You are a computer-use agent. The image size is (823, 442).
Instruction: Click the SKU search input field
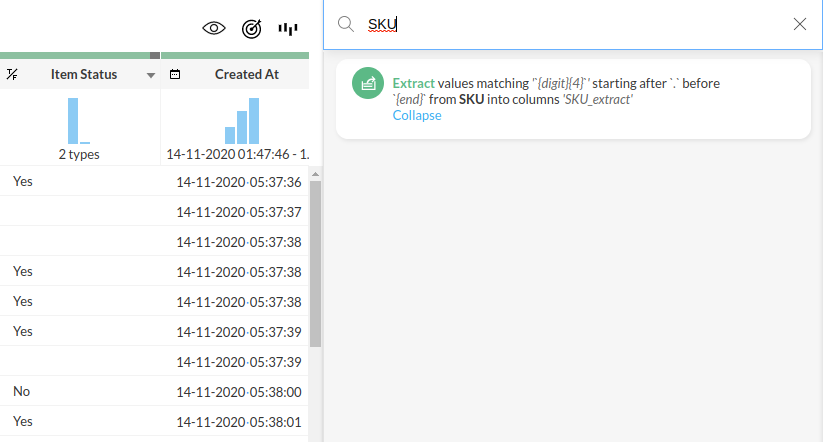[x=572, y=25]
